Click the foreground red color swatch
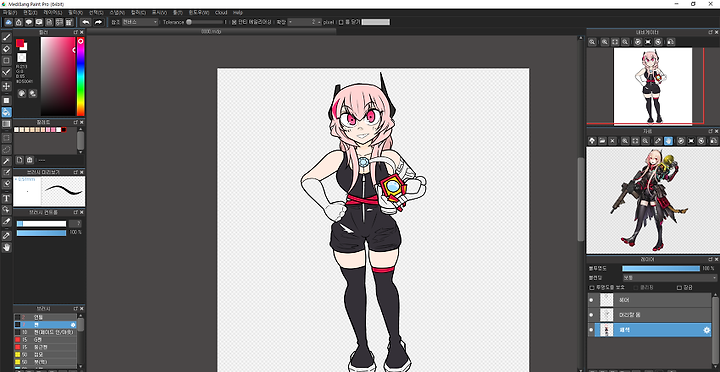 [20, 43]
